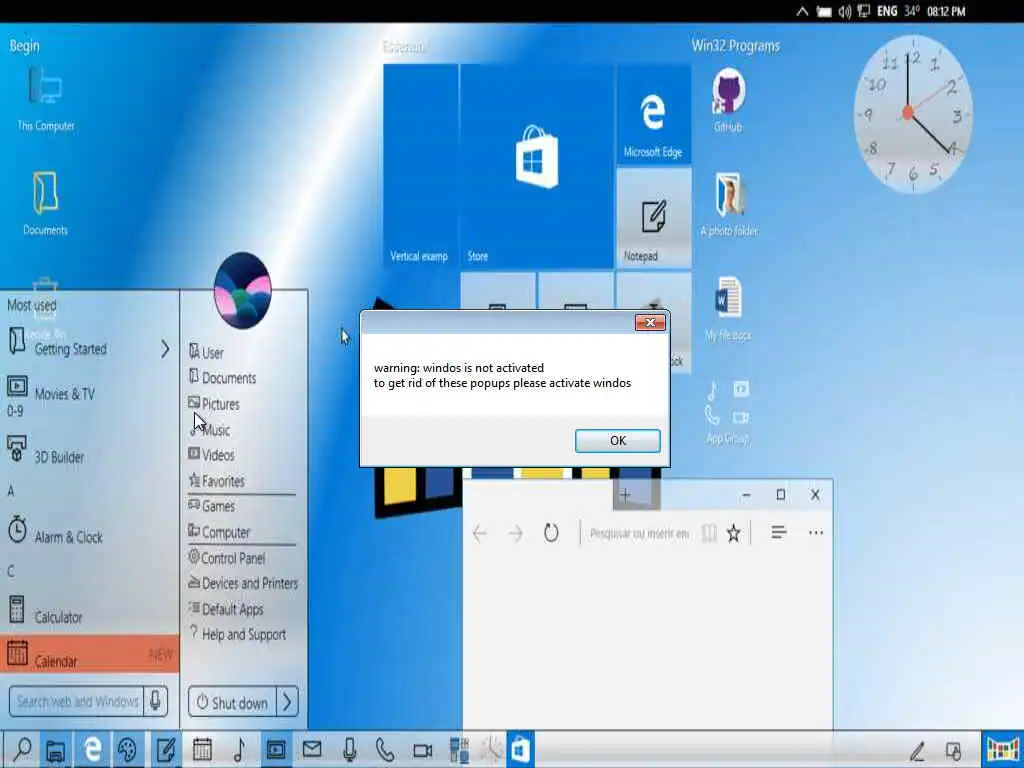Click the Edge address bar

click(x=640, y=534)
